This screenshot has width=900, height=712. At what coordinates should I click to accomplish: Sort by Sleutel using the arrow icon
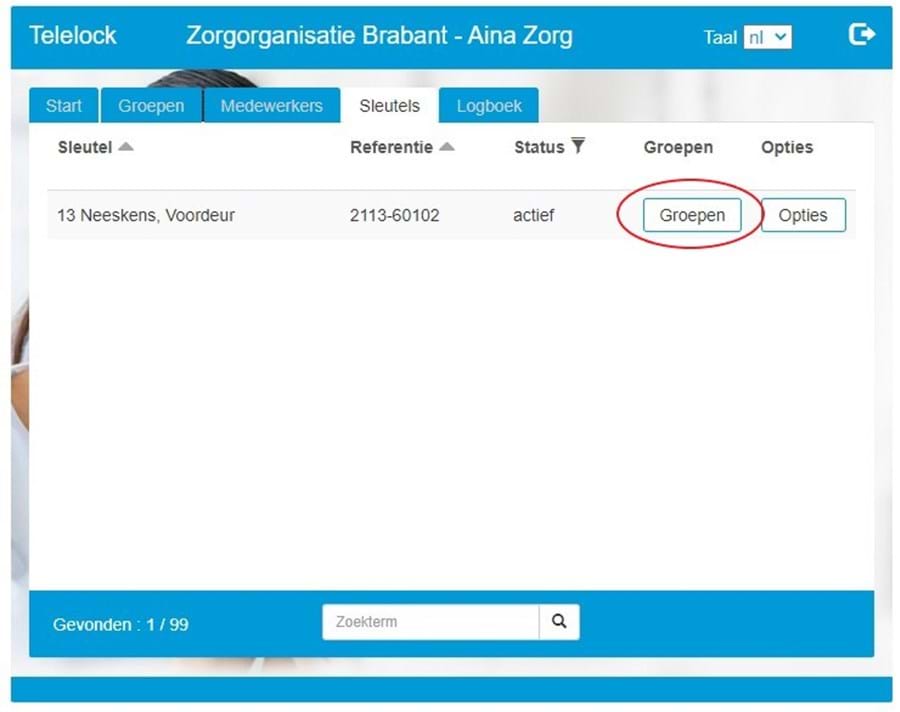125,147
